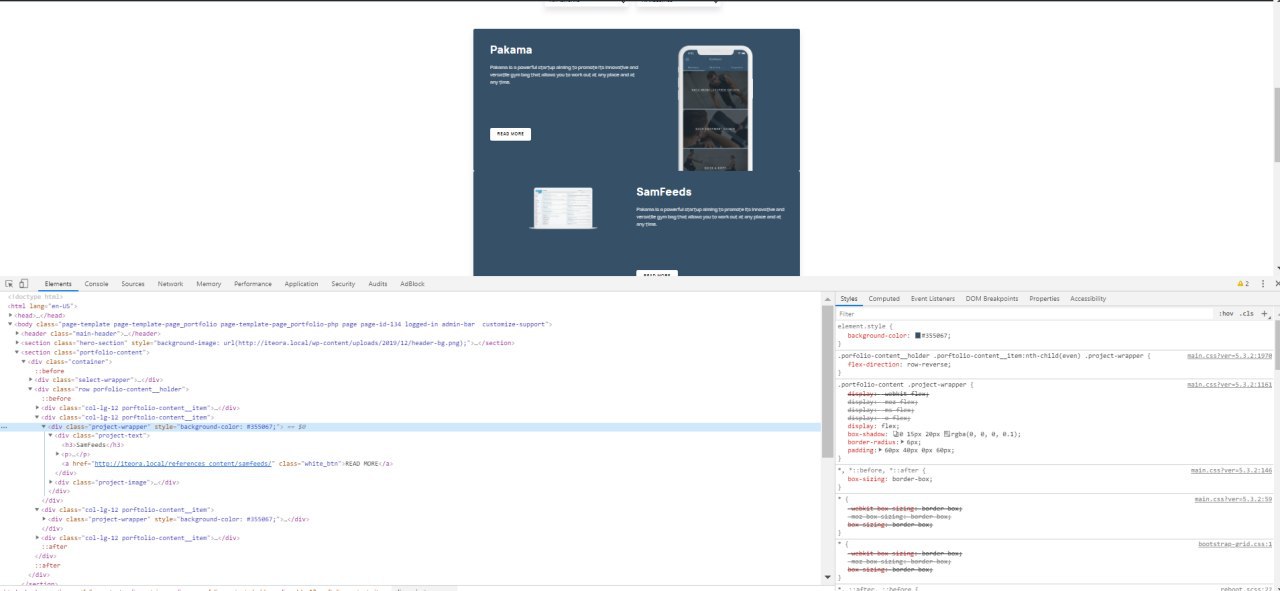This screenshot has height=591, width=1280.
Task: Switch to the Computed sidebar tab
Action: 884,299
